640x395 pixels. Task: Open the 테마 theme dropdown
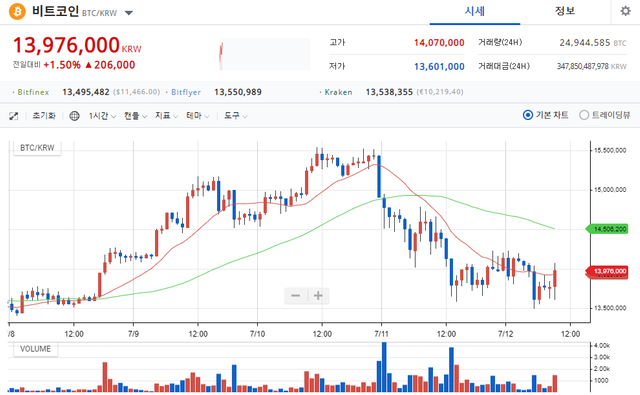pyautogui.click(x=198, y=116)
